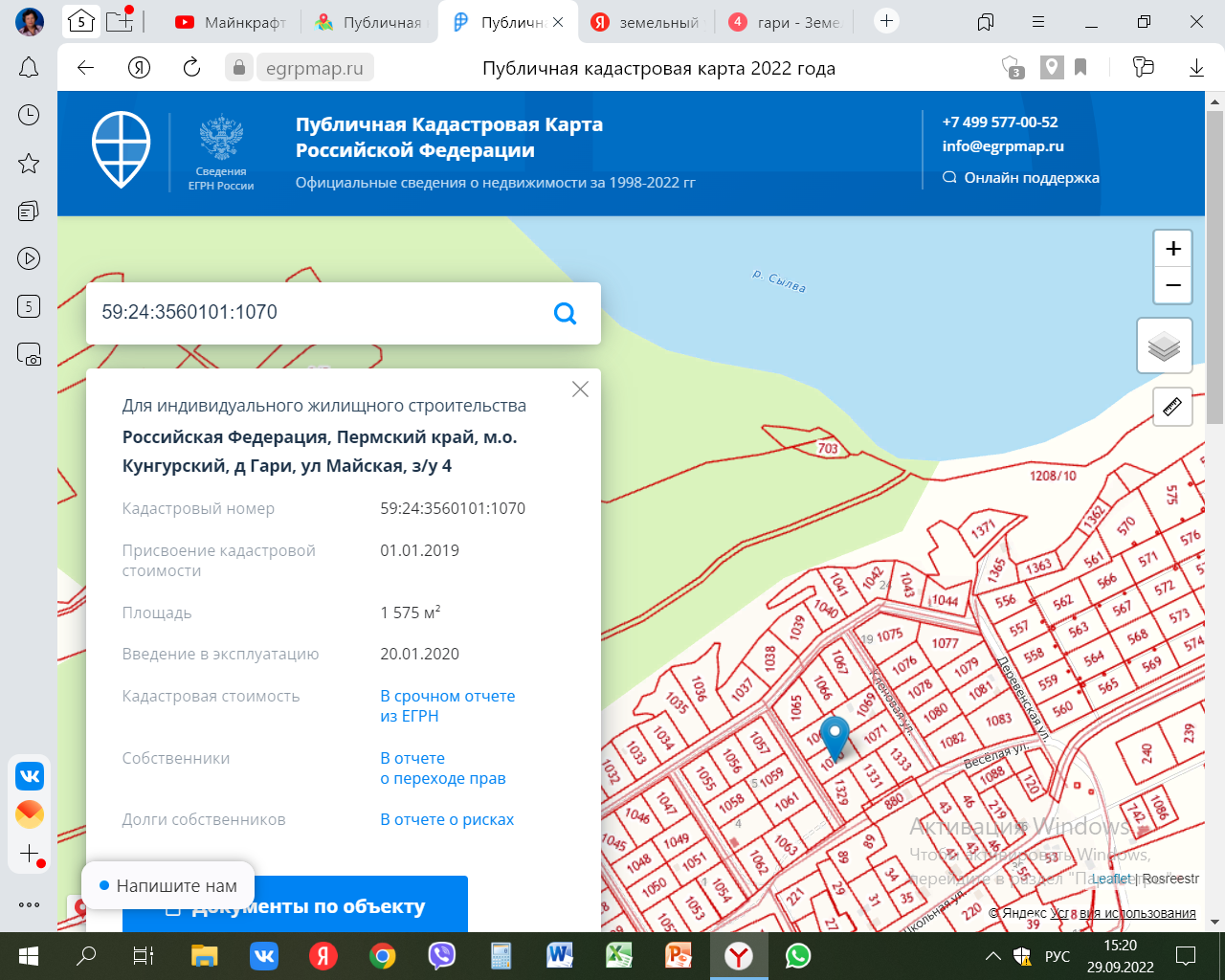Bookmark this page with bookmark icon

point(1080,67)
